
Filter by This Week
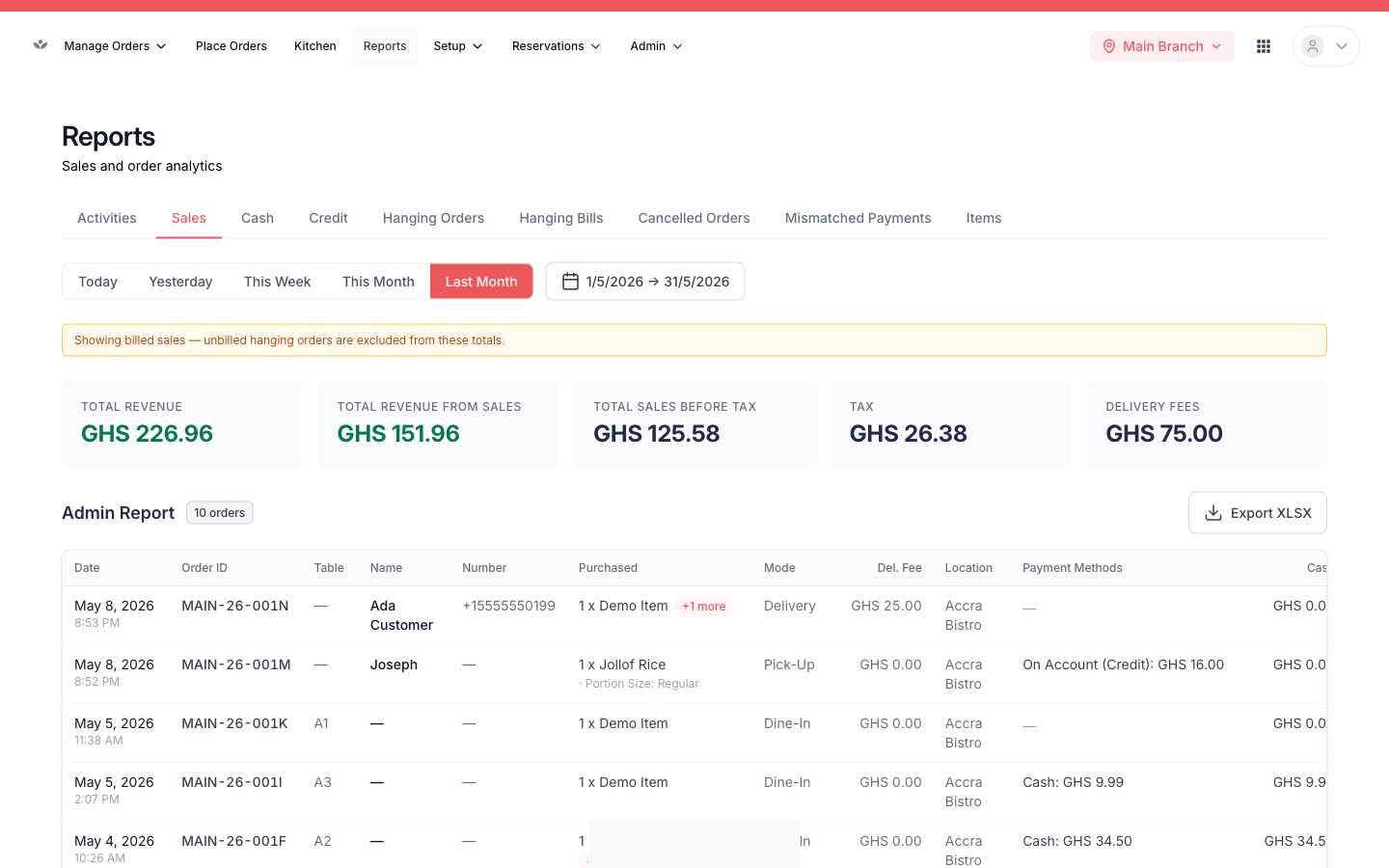tap(278, 282)
